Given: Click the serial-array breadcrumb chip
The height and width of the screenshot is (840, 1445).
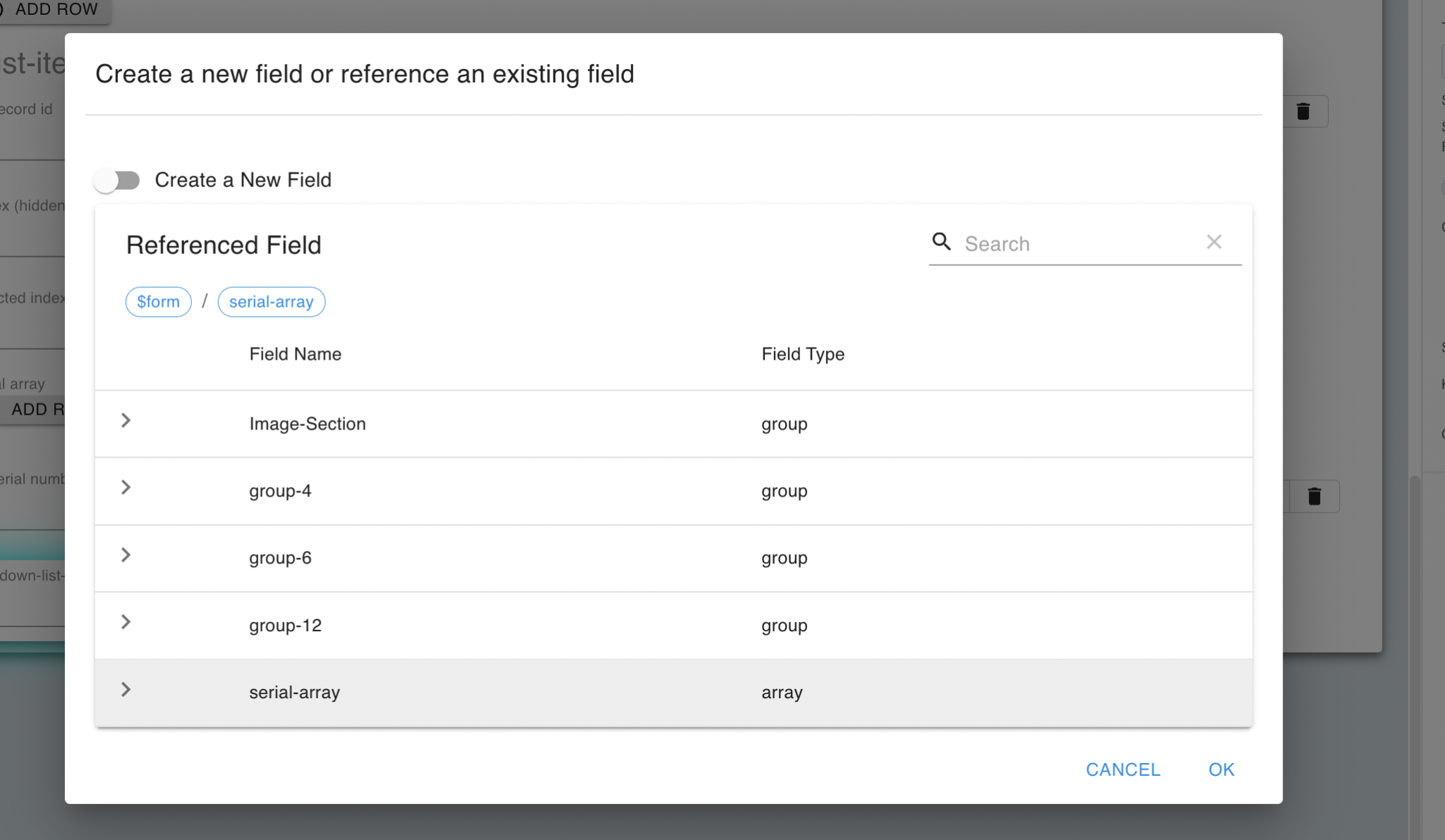Looking at the screenshot, I should [271, 302].
